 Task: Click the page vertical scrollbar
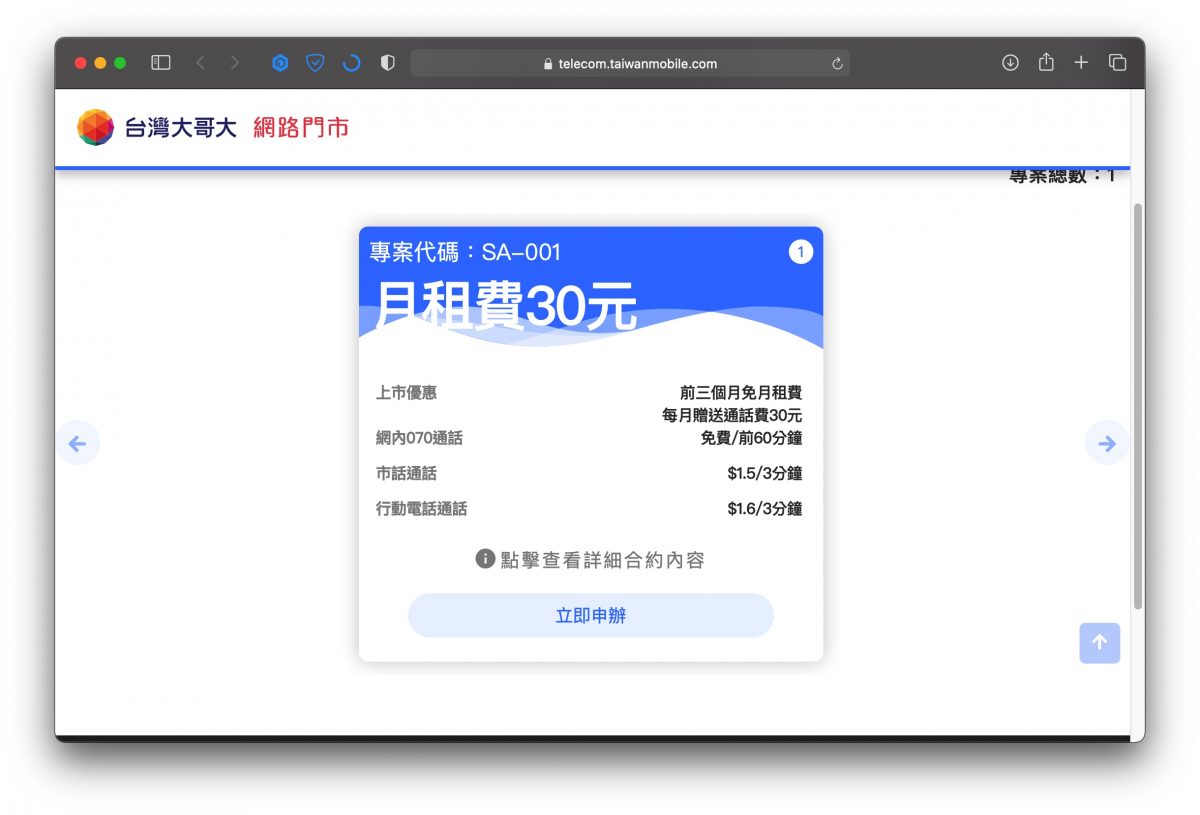(x=1137, y=405)
